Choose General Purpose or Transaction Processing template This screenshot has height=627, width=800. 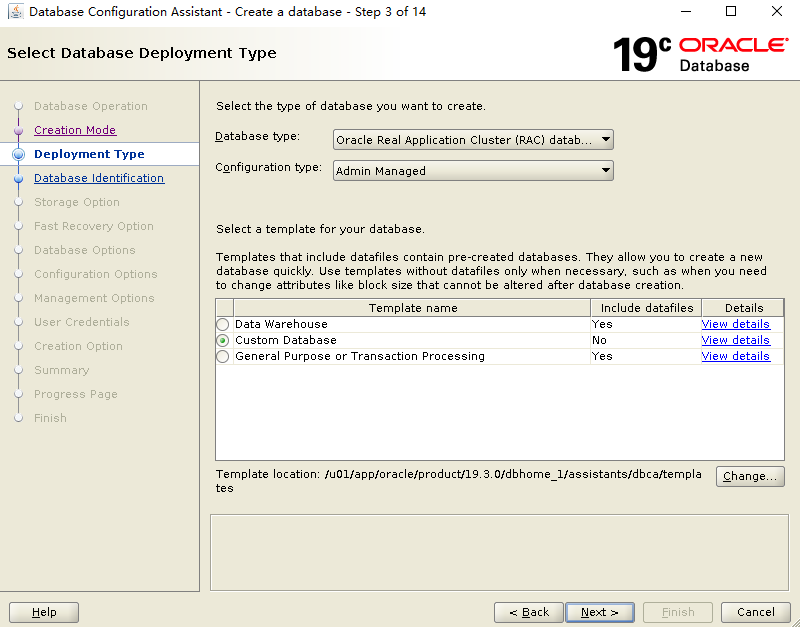click(x=222, y=356)
